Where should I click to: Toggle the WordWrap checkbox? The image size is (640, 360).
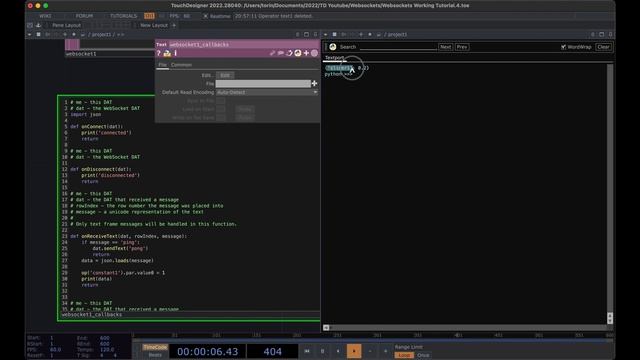coord(563,47)
